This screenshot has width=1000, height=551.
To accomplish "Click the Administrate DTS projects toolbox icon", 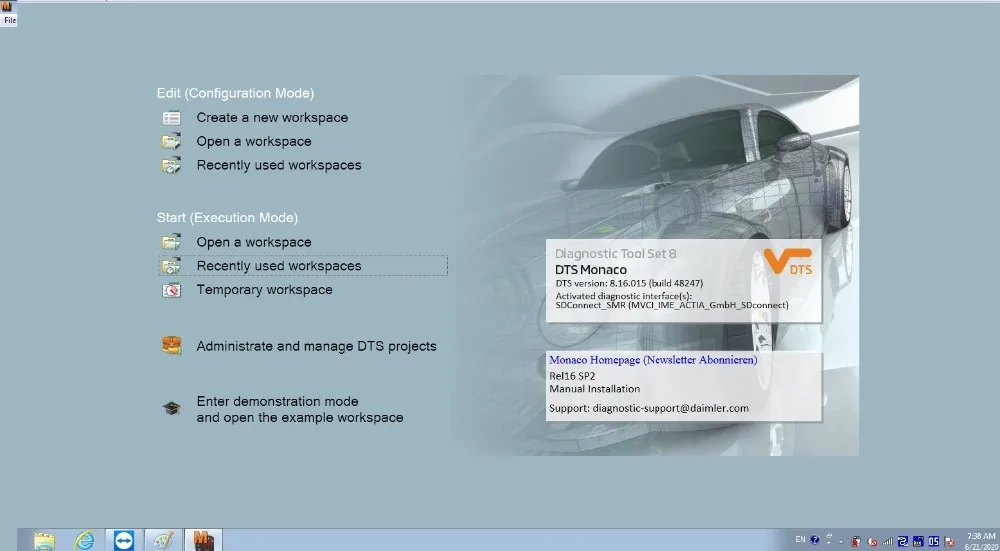I will coord(172,346).
